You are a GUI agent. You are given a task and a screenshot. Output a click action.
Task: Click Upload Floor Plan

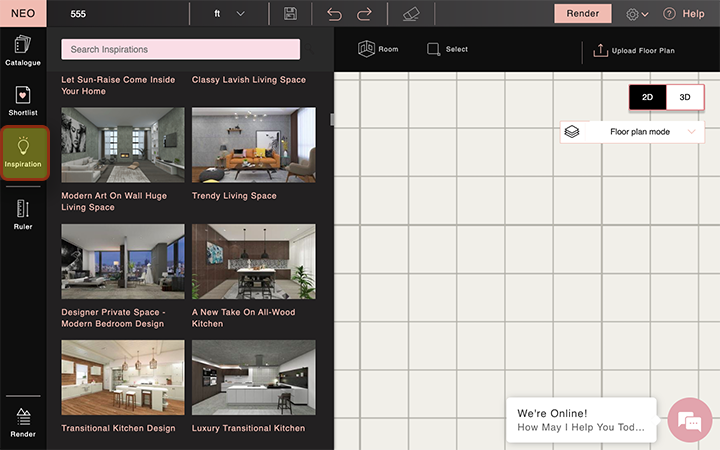pyautogui.click(x=634, y=51)
